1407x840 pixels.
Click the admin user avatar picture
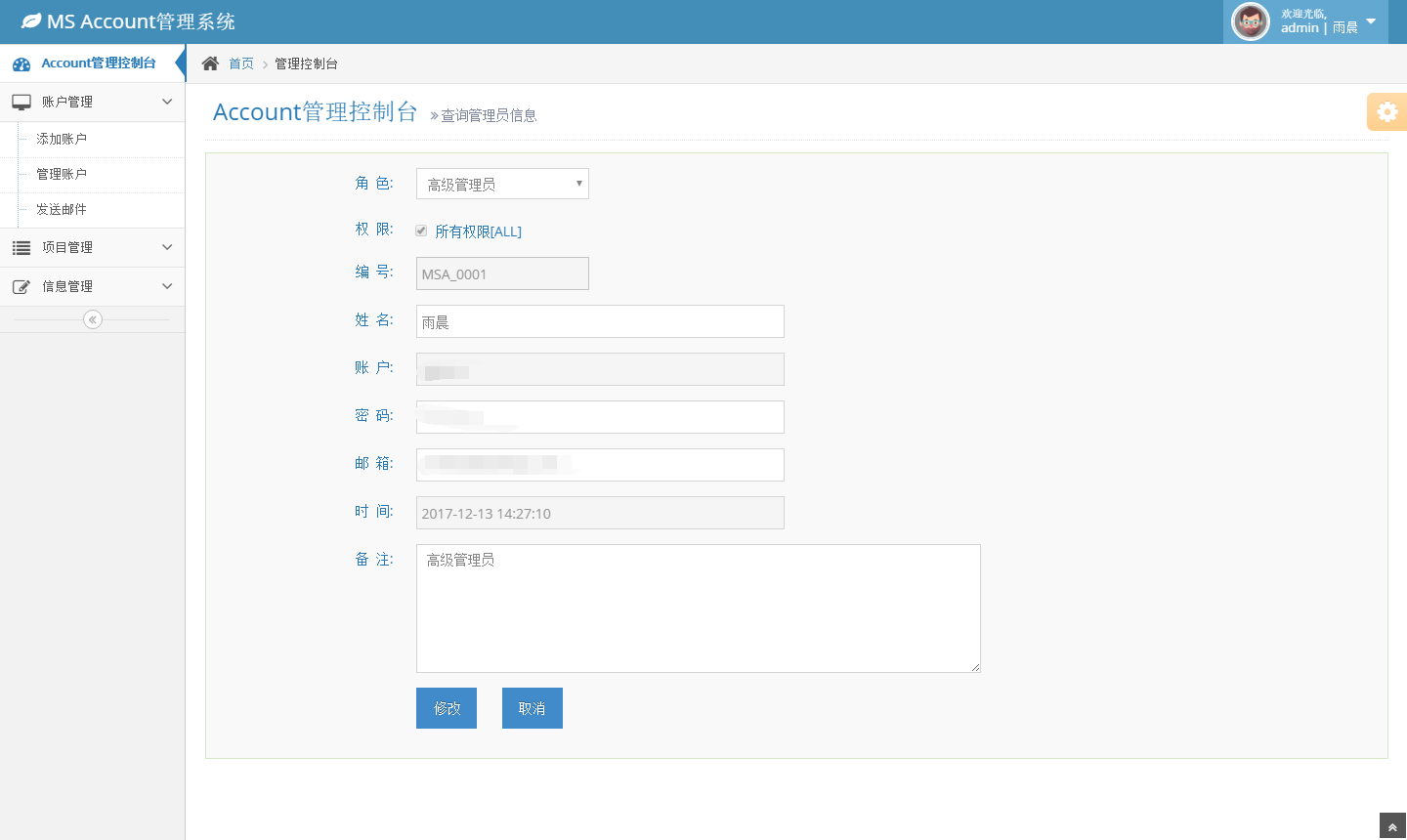[1251, 21]
